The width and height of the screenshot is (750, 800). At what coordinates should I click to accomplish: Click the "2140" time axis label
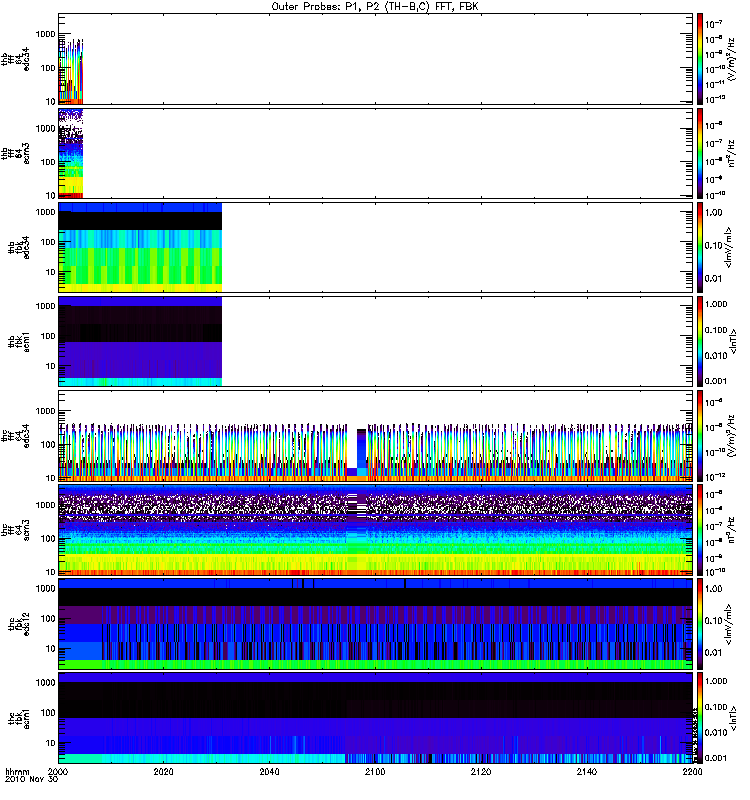(586, 772)
